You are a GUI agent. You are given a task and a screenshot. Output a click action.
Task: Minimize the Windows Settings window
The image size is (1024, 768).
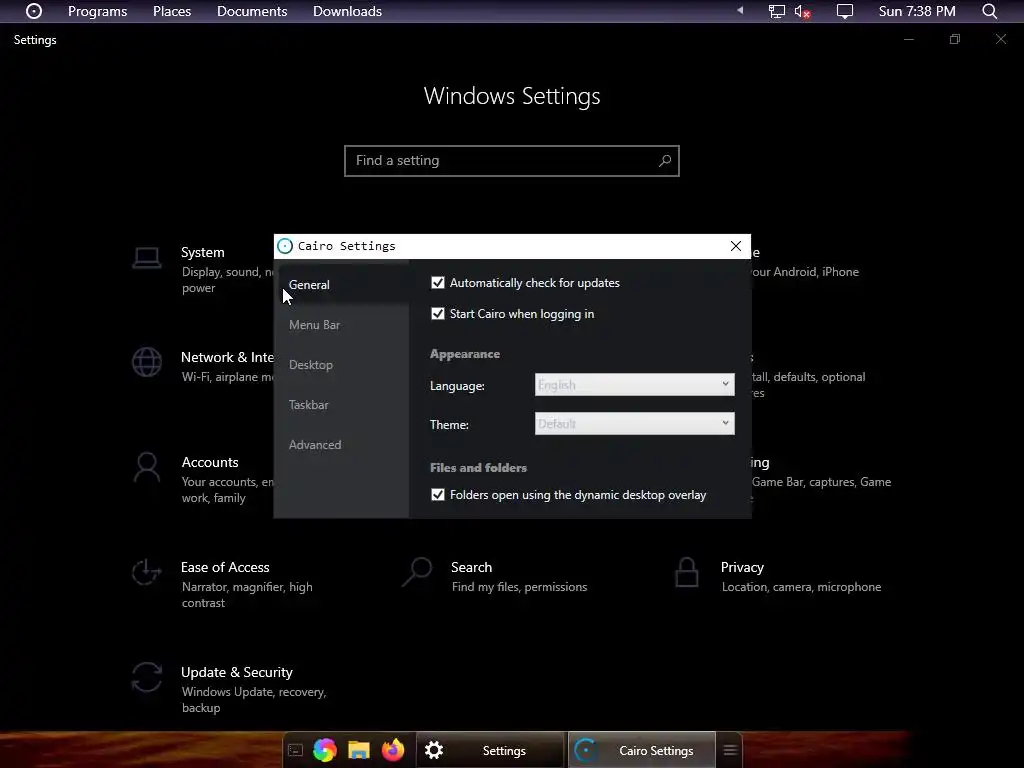pos(908,39)
